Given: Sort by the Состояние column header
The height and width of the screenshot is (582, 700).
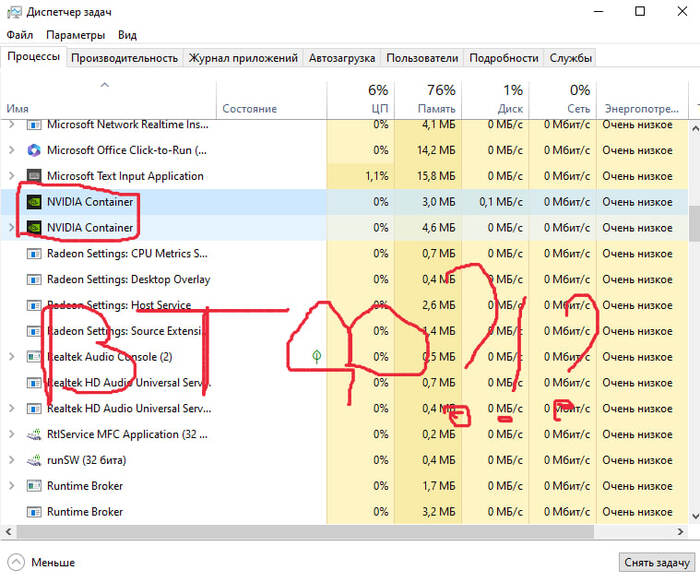Looking at the screenshot, I should pyautogui.click(x=271, y=100).
